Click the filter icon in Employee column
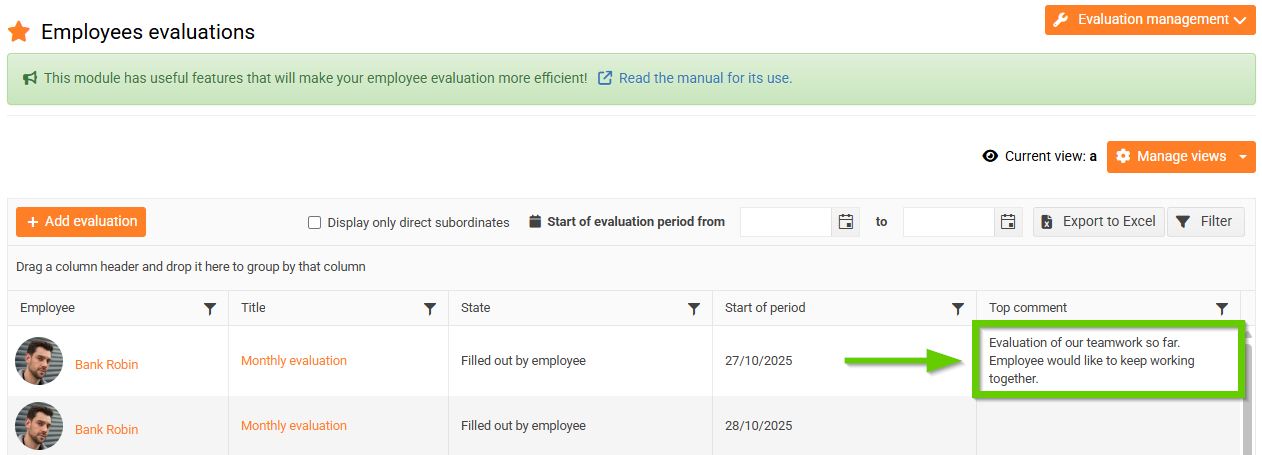The width and height of the screenshot is (1262, 455). coord(210,309)
